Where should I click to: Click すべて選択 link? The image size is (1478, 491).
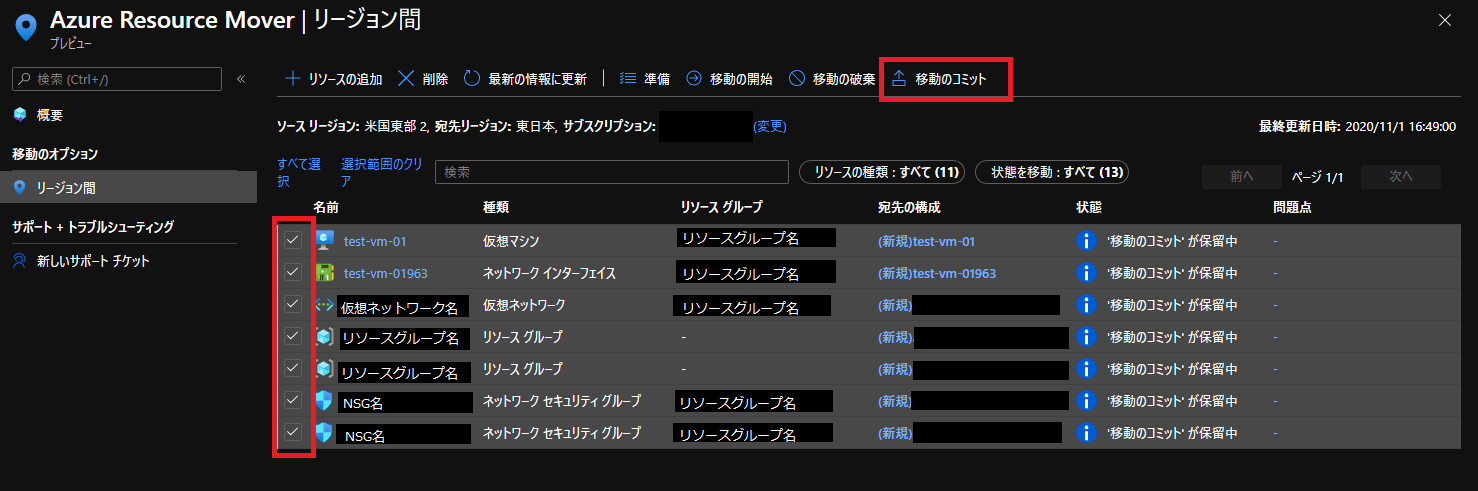299,172
